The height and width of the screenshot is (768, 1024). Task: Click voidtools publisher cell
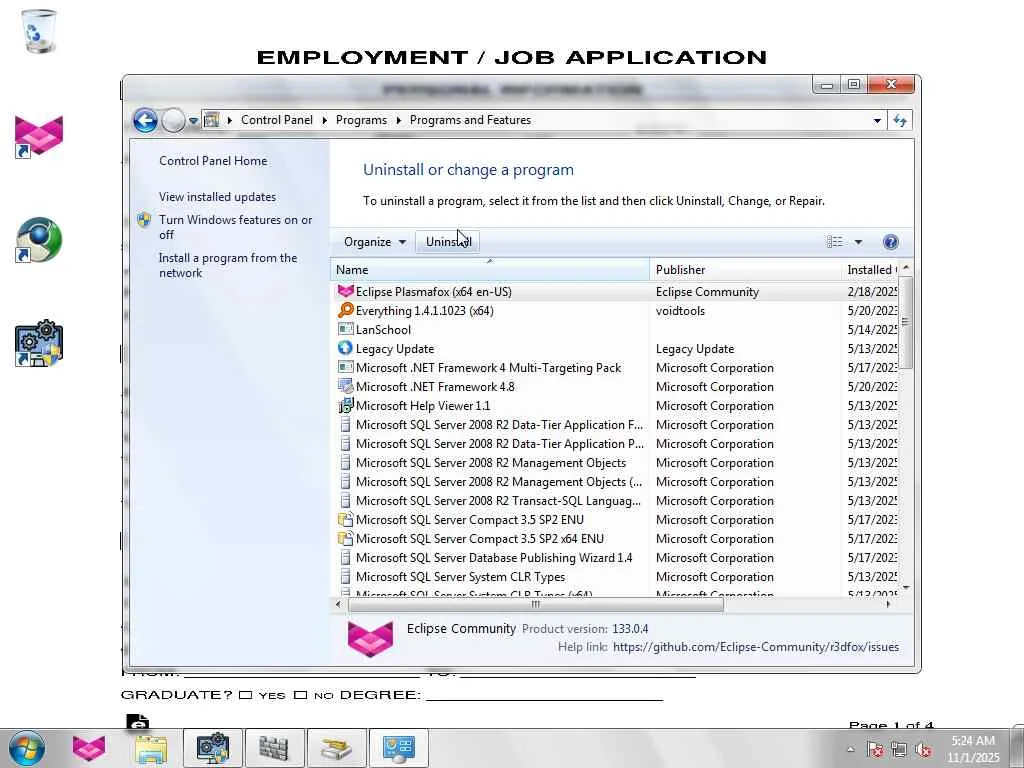[x=680, y=311]
